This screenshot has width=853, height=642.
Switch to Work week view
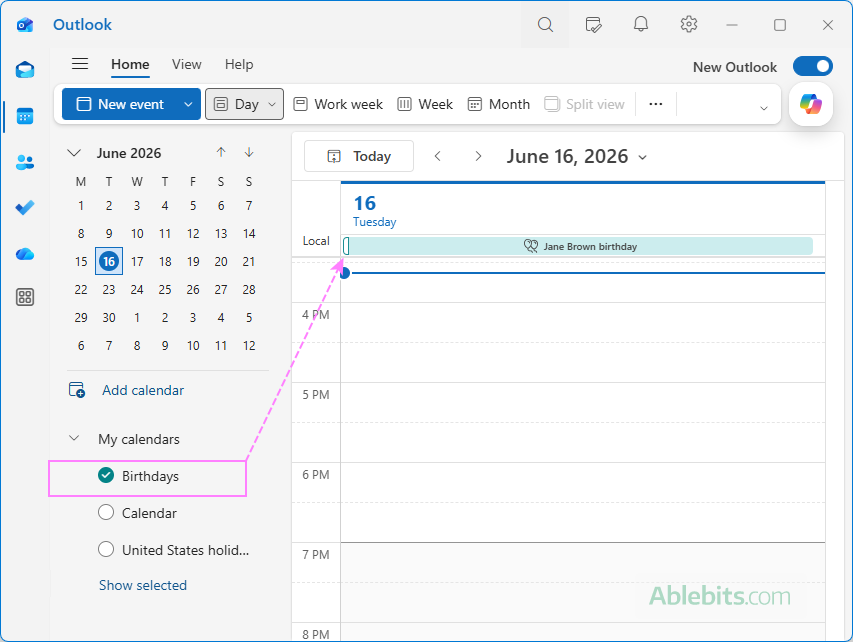tap(338, 104)
